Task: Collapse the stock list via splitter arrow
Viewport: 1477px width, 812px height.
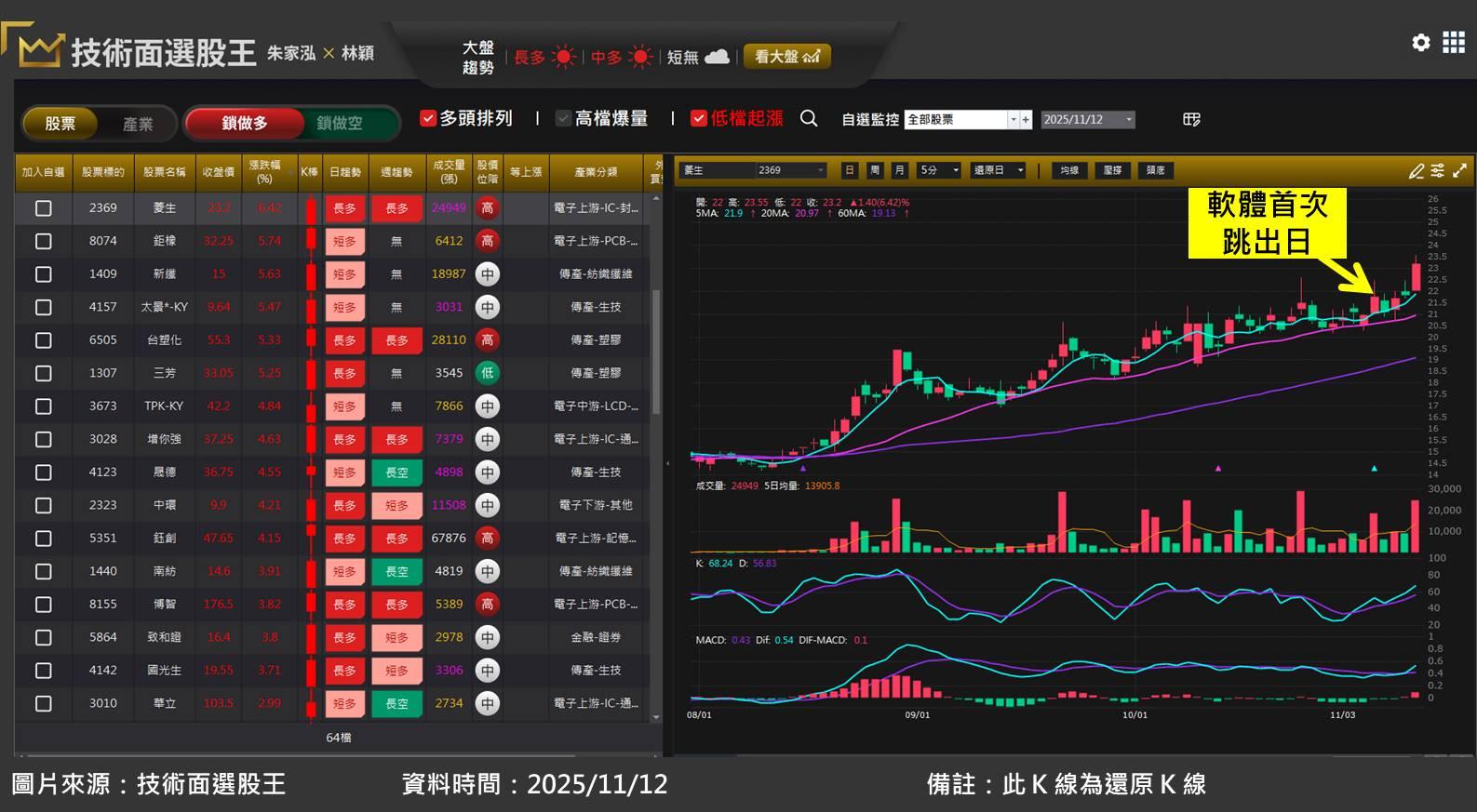Action: [x=667, y=462]
